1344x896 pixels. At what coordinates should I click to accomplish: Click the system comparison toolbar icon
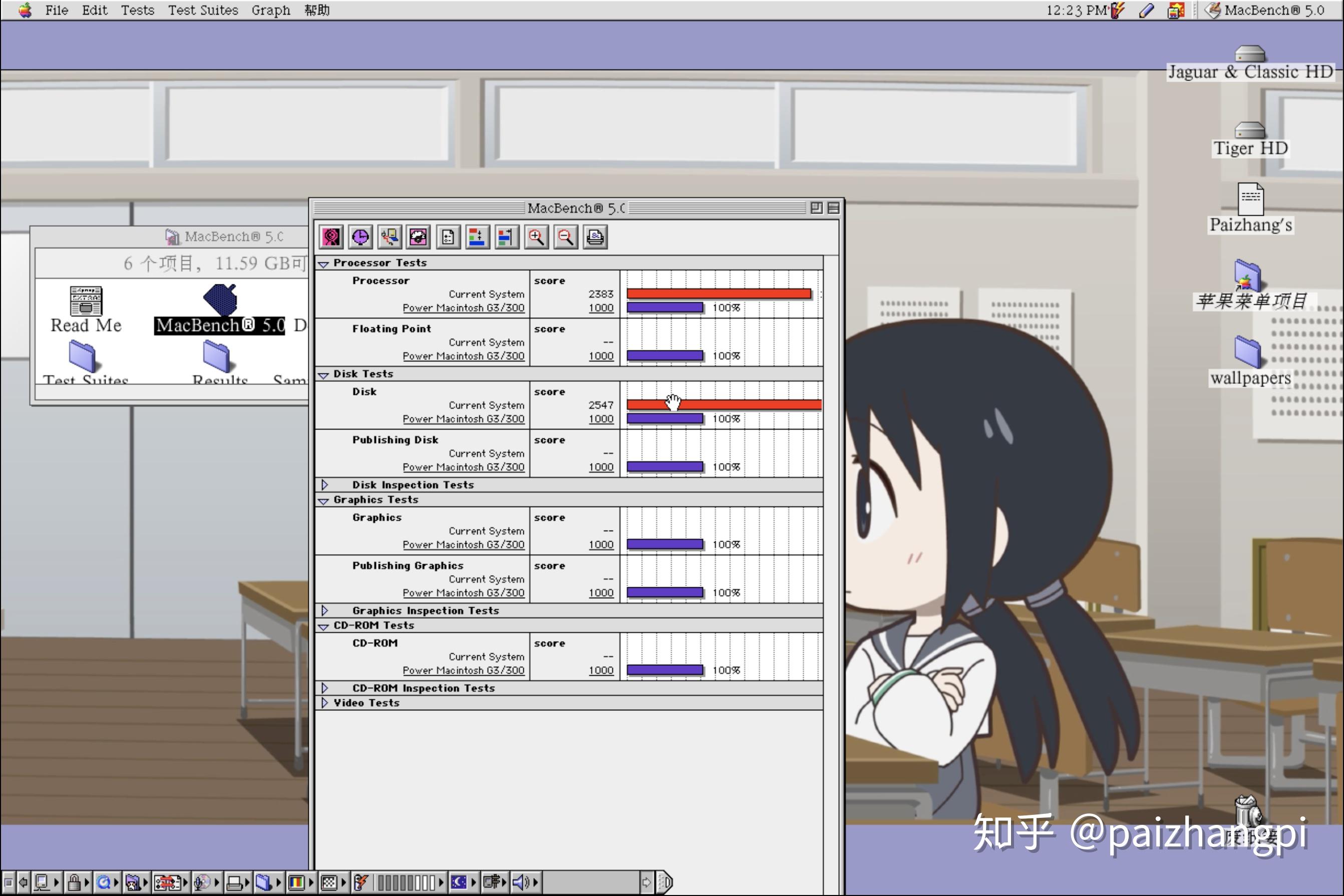pyautogui.click(x=390, y=237)
